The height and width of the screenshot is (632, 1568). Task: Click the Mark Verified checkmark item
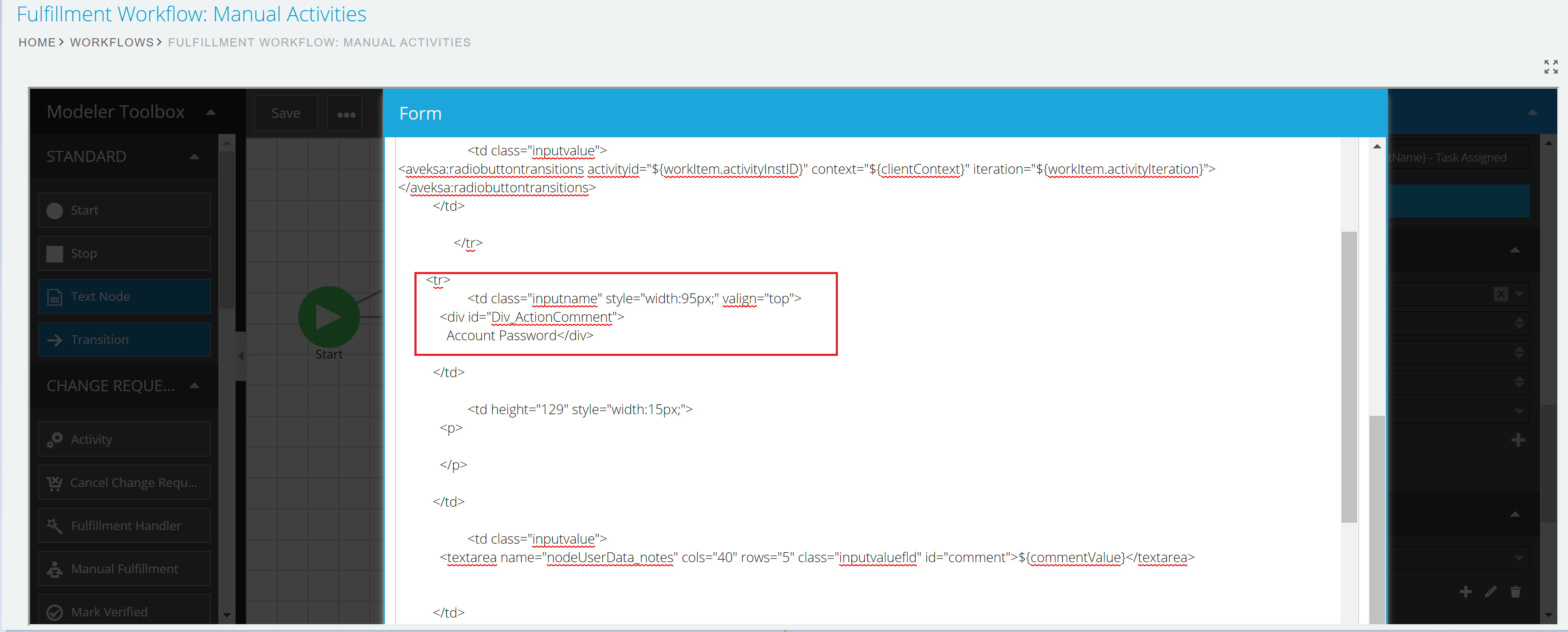point(124,612)
